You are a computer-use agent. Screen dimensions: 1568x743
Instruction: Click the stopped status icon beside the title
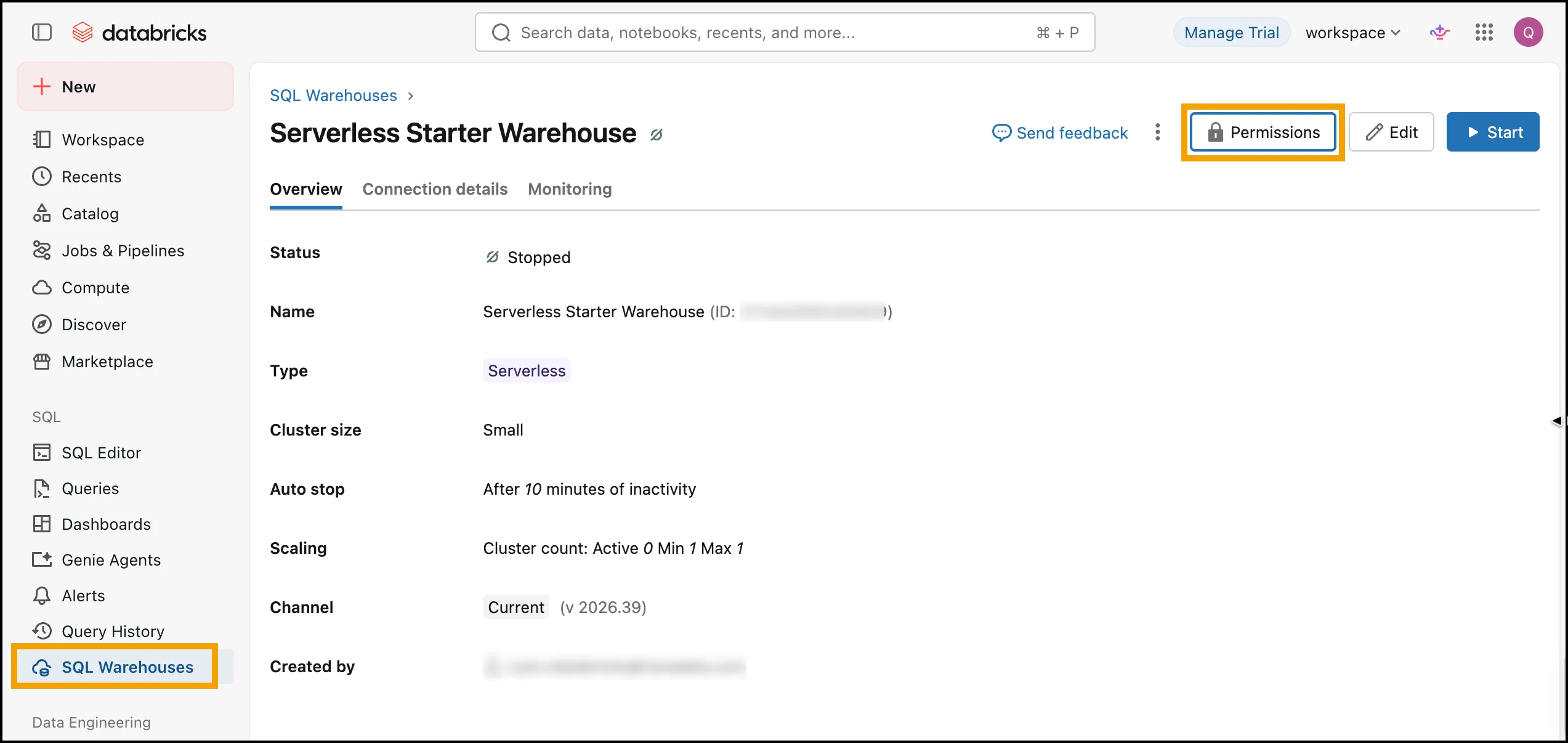click(657, 134)
